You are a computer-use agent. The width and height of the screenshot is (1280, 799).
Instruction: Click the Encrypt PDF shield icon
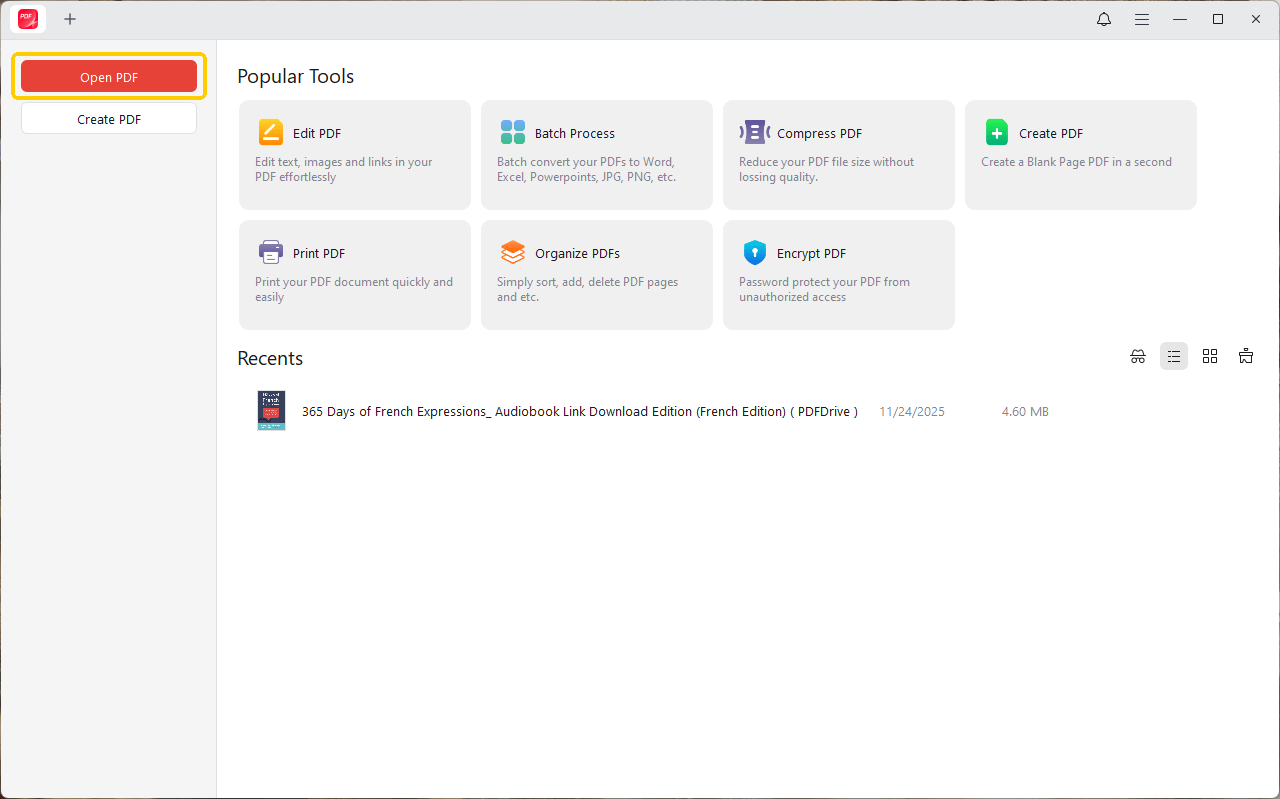[755, 252]
